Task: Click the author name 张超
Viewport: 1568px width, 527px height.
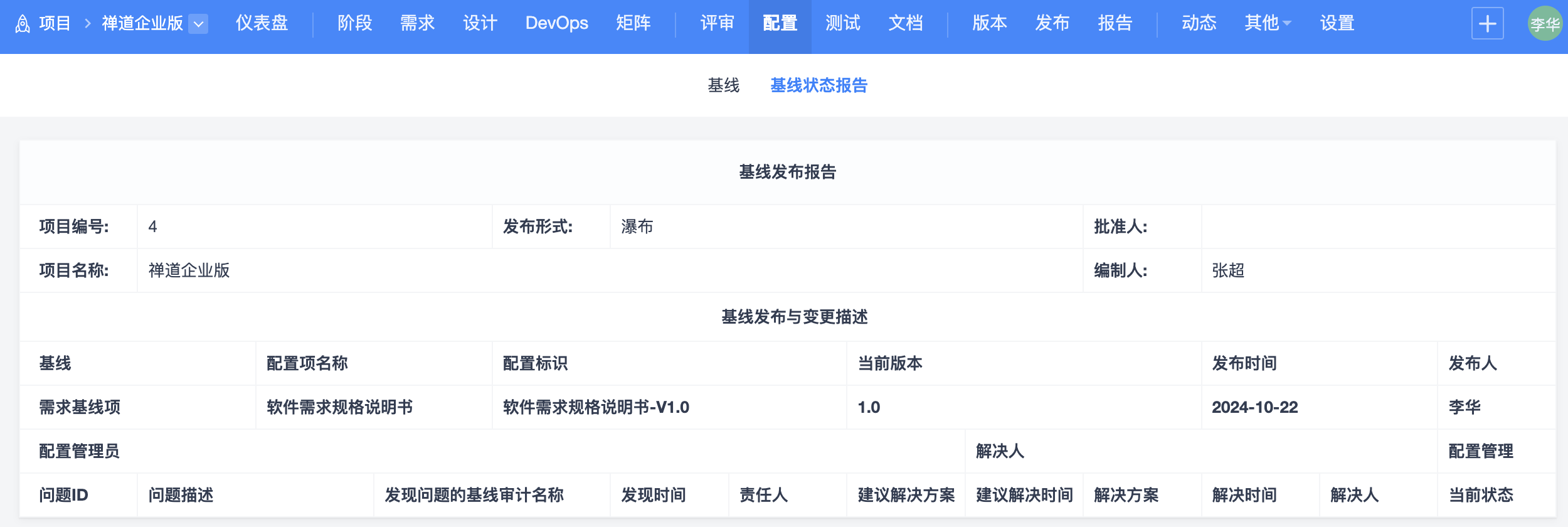Action: [x=1227, y=270]
